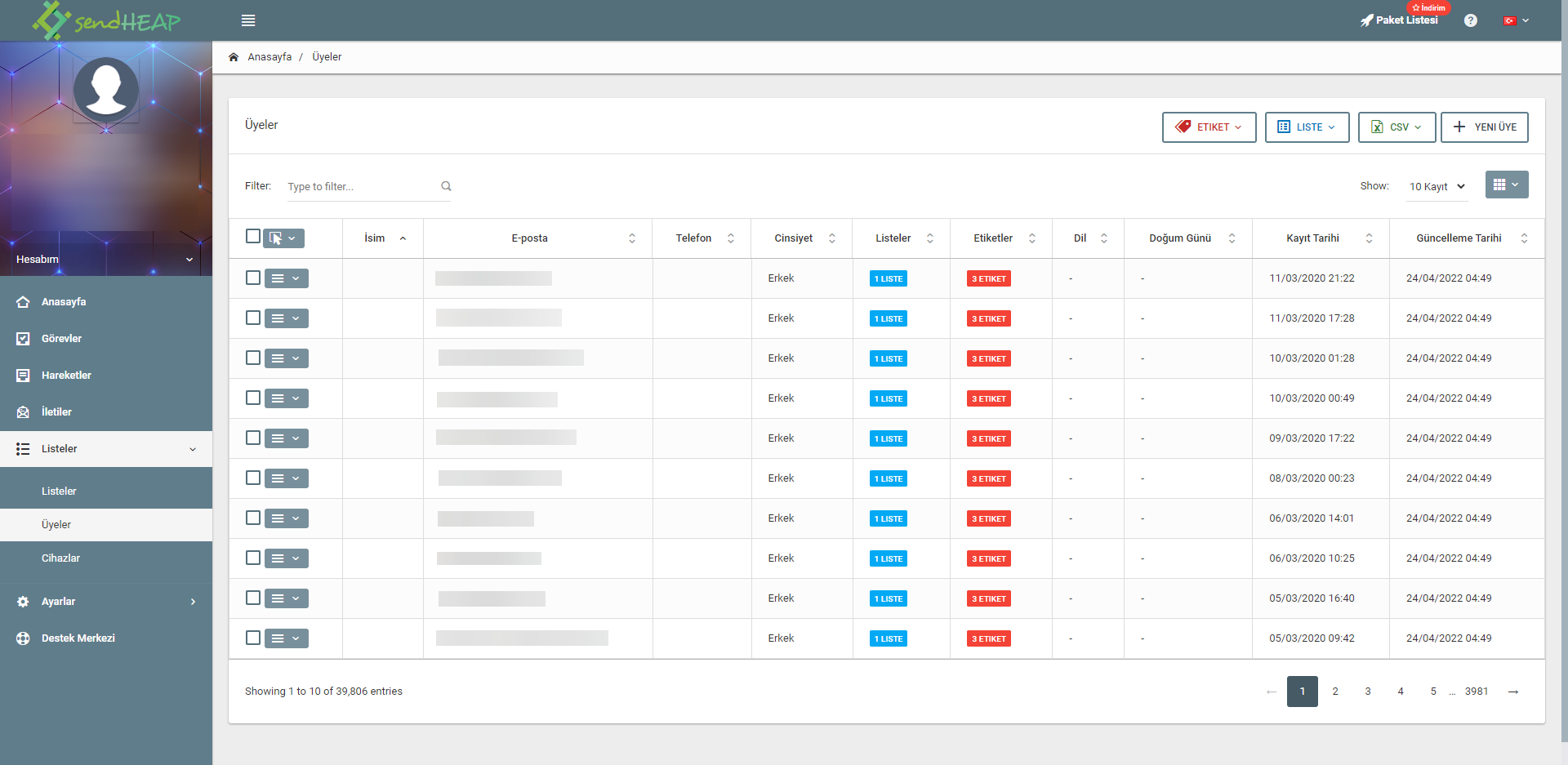Click the page vertical scrollbar

(1564, 371)
